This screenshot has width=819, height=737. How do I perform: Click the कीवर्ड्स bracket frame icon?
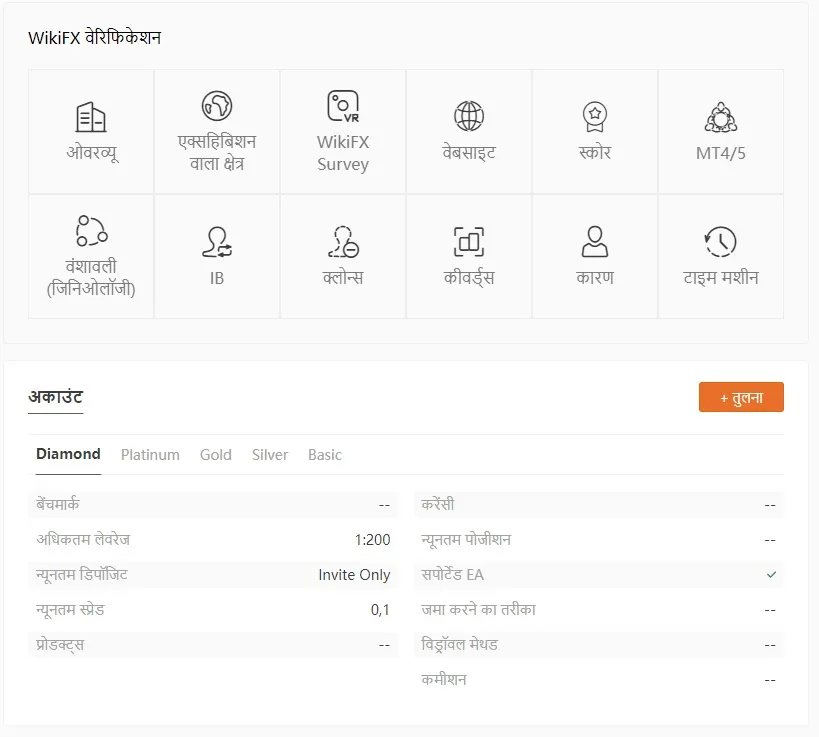(469, 242)
